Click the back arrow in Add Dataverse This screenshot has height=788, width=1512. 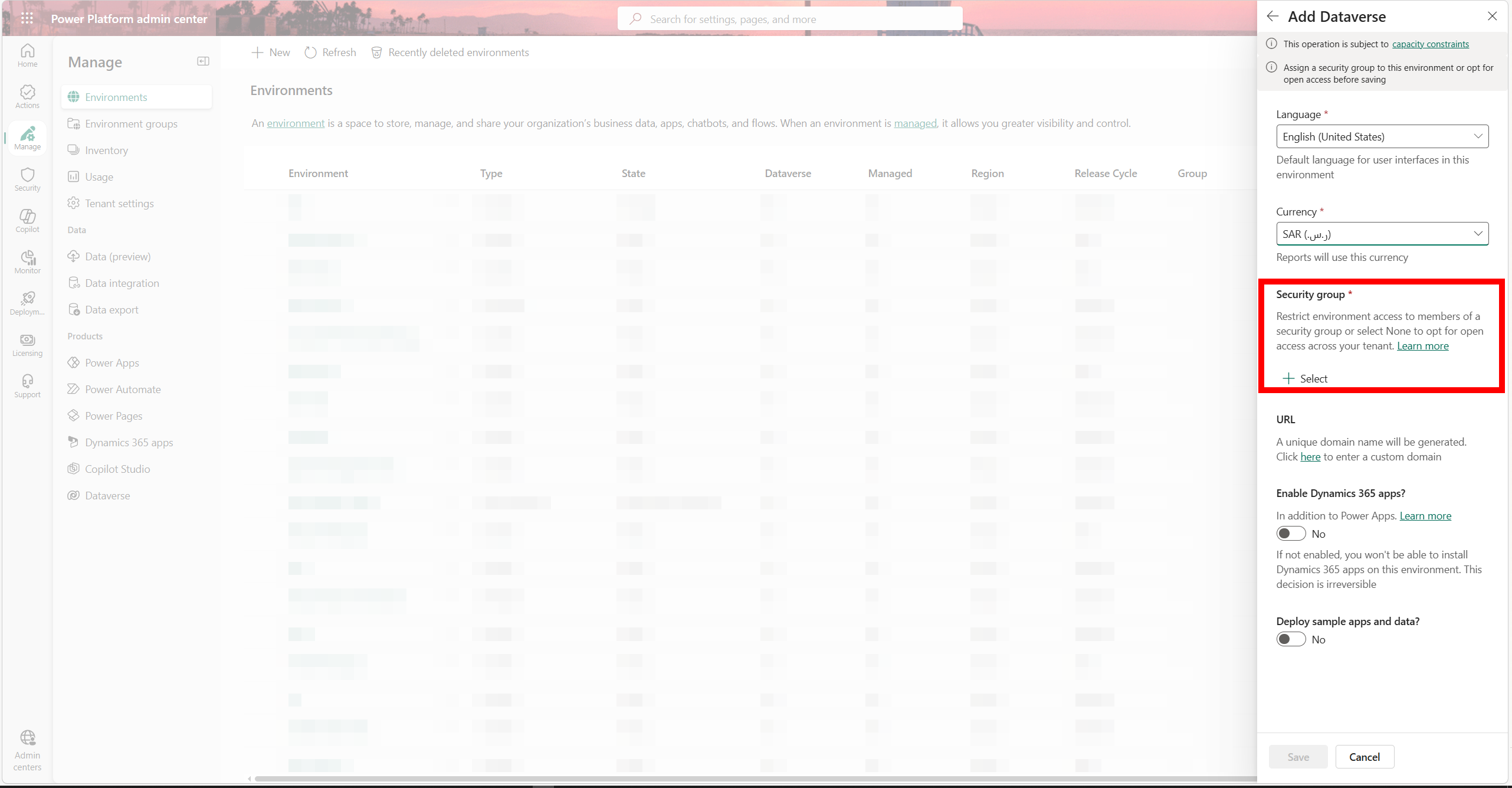1272,17
